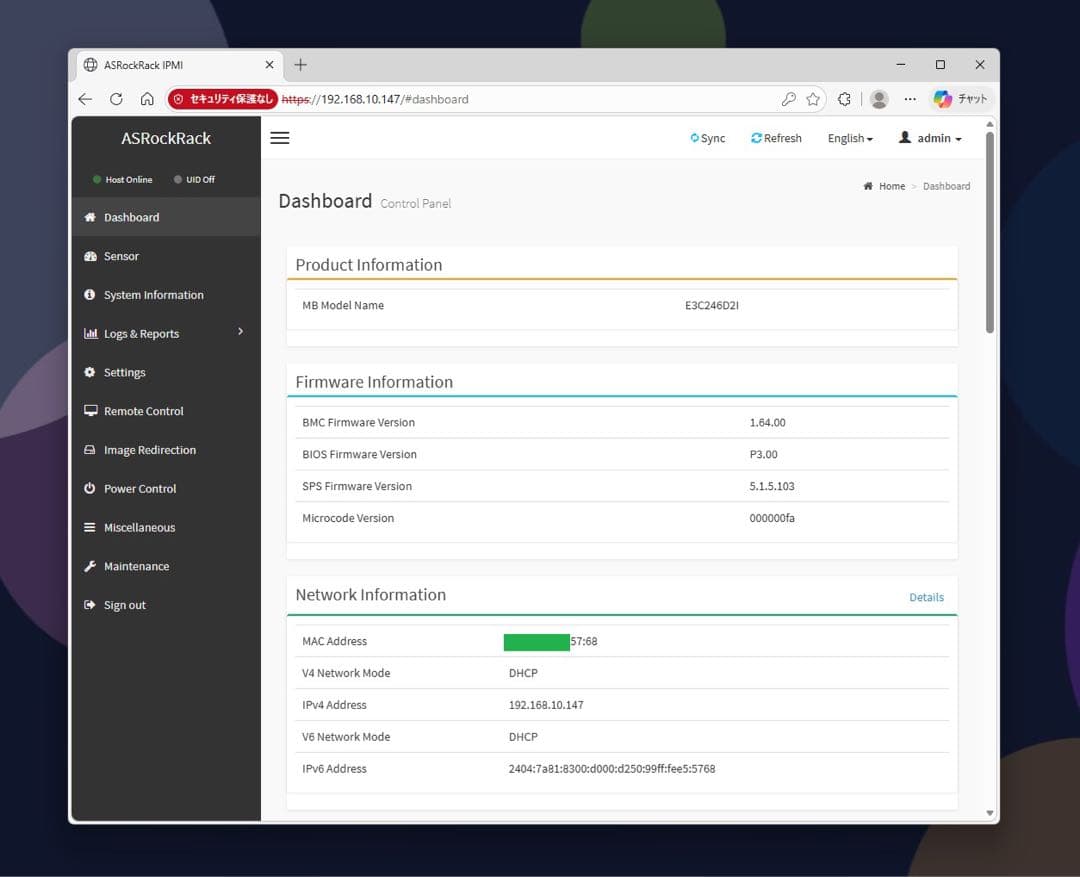Image resolution: width=1080 pixels, height=877 pixels.
Task: Click the V4 Network Mode DHCP value
Action: [523, 673]
